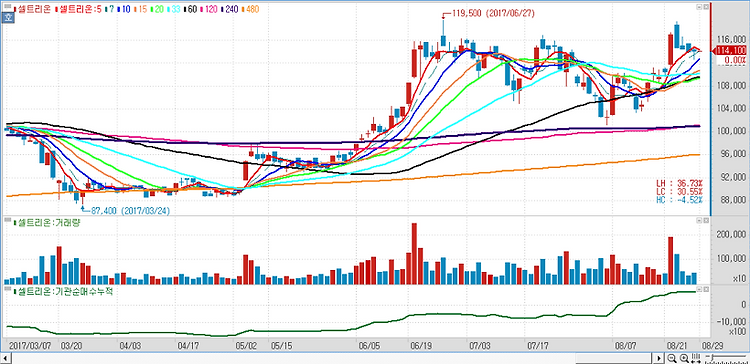Click the 0.00% change value
750x364 pixels.
click(x=736, y=60)
